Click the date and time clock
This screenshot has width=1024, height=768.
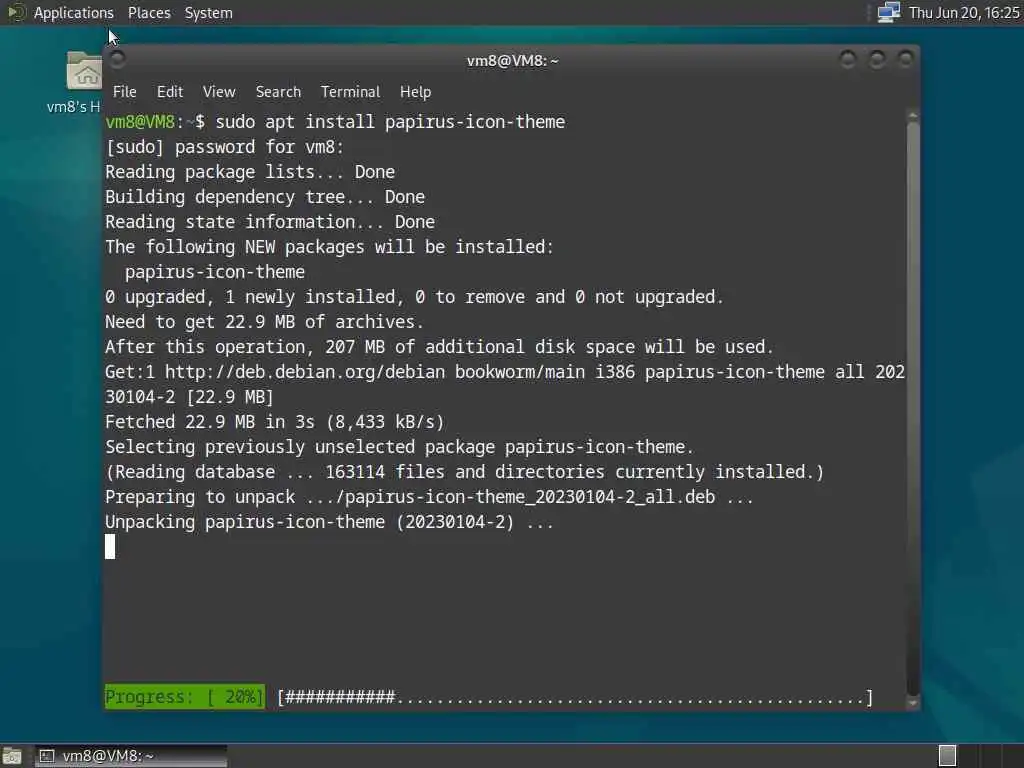point(964,13)
